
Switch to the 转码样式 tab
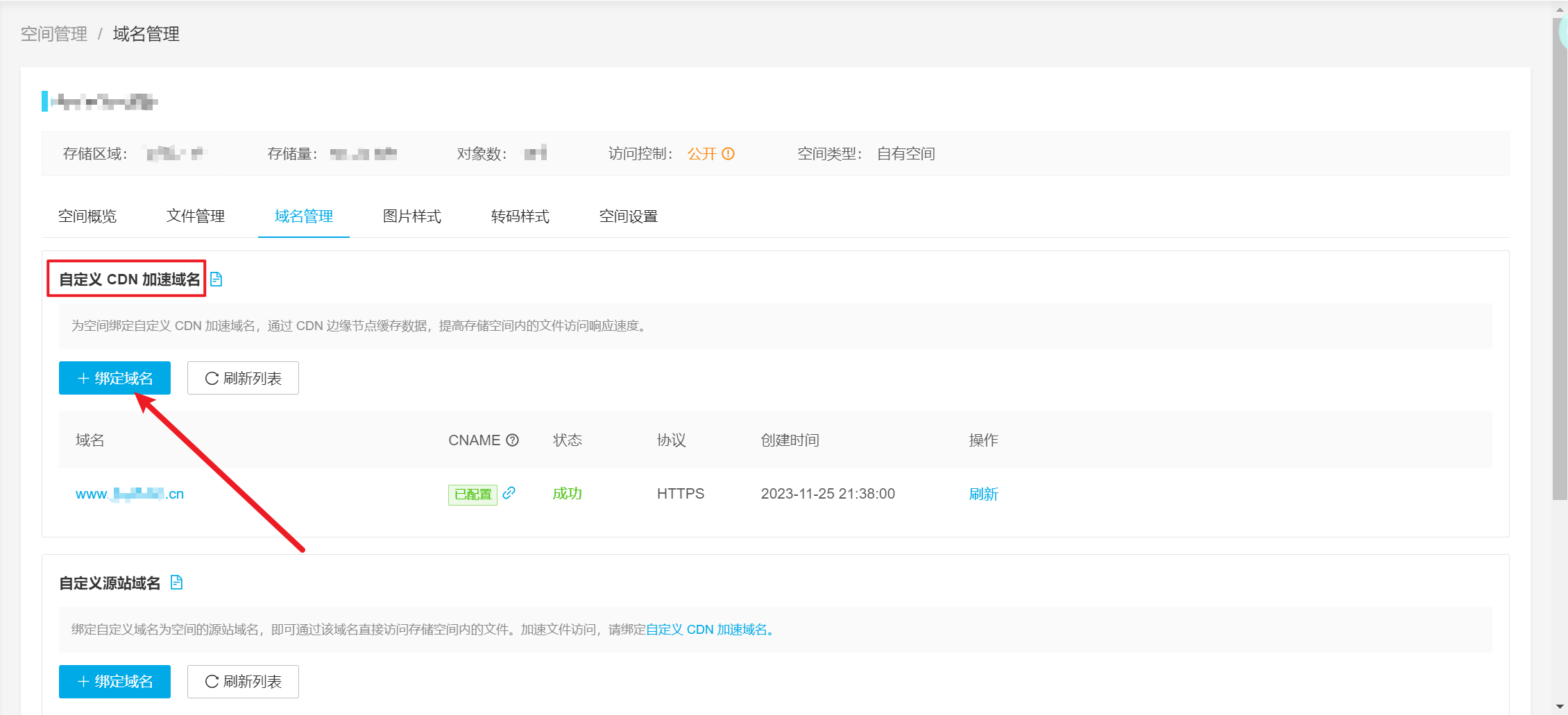click(x=520, y=216)
